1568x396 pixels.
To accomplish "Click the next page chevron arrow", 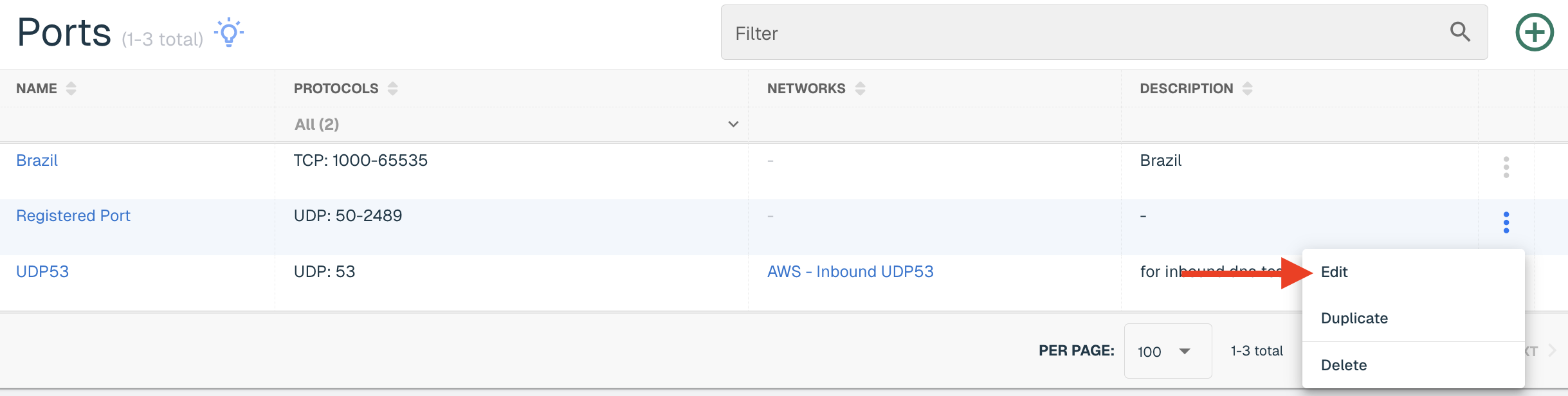I will (1552, 351).
